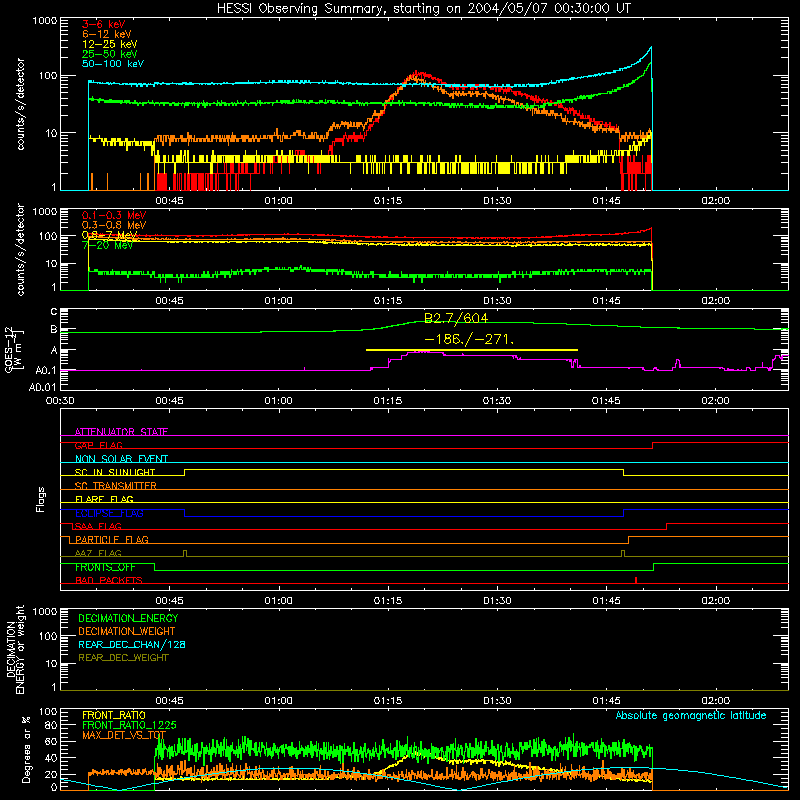The height and width of the screenshot is (800, 800).
Task: Click the yellow flare duration bar in GOES panel
Action: (x=471, y=350)
